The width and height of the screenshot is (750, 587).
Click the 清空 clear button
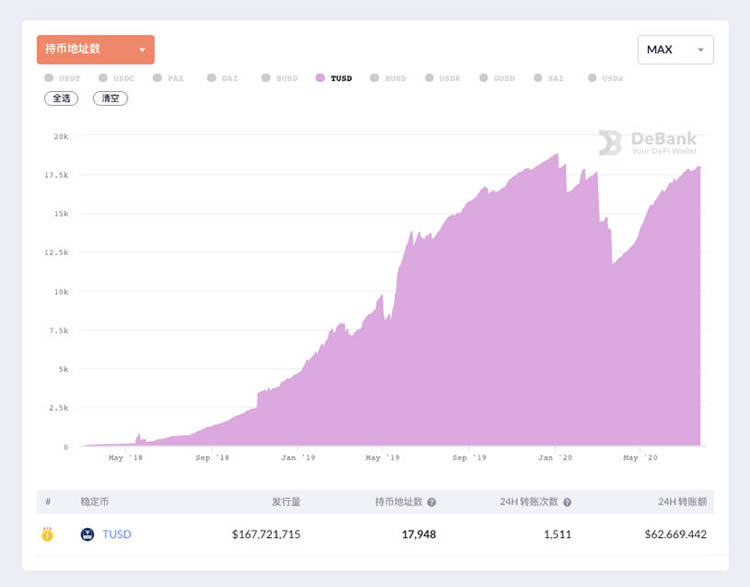pos(110,99)
